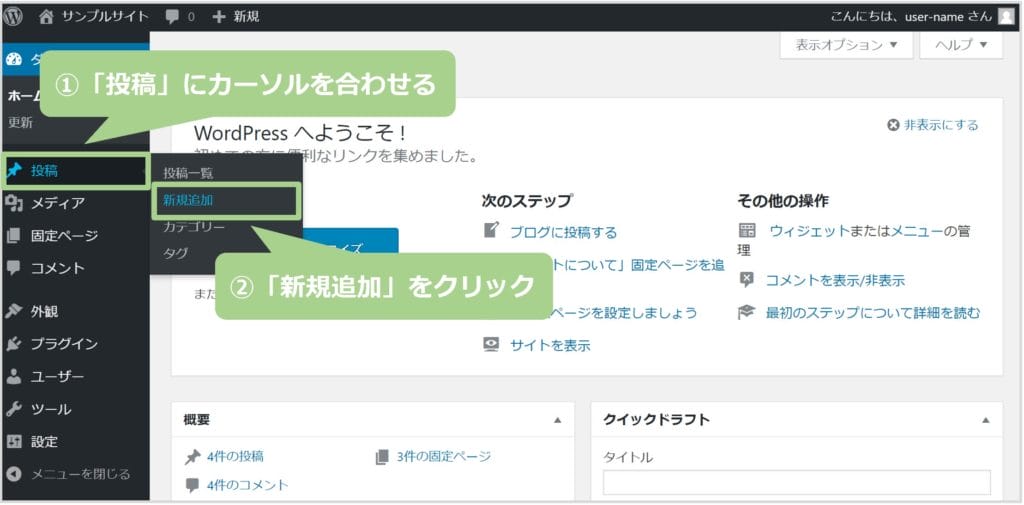Click the ツール wrench icon

(14, 409)
